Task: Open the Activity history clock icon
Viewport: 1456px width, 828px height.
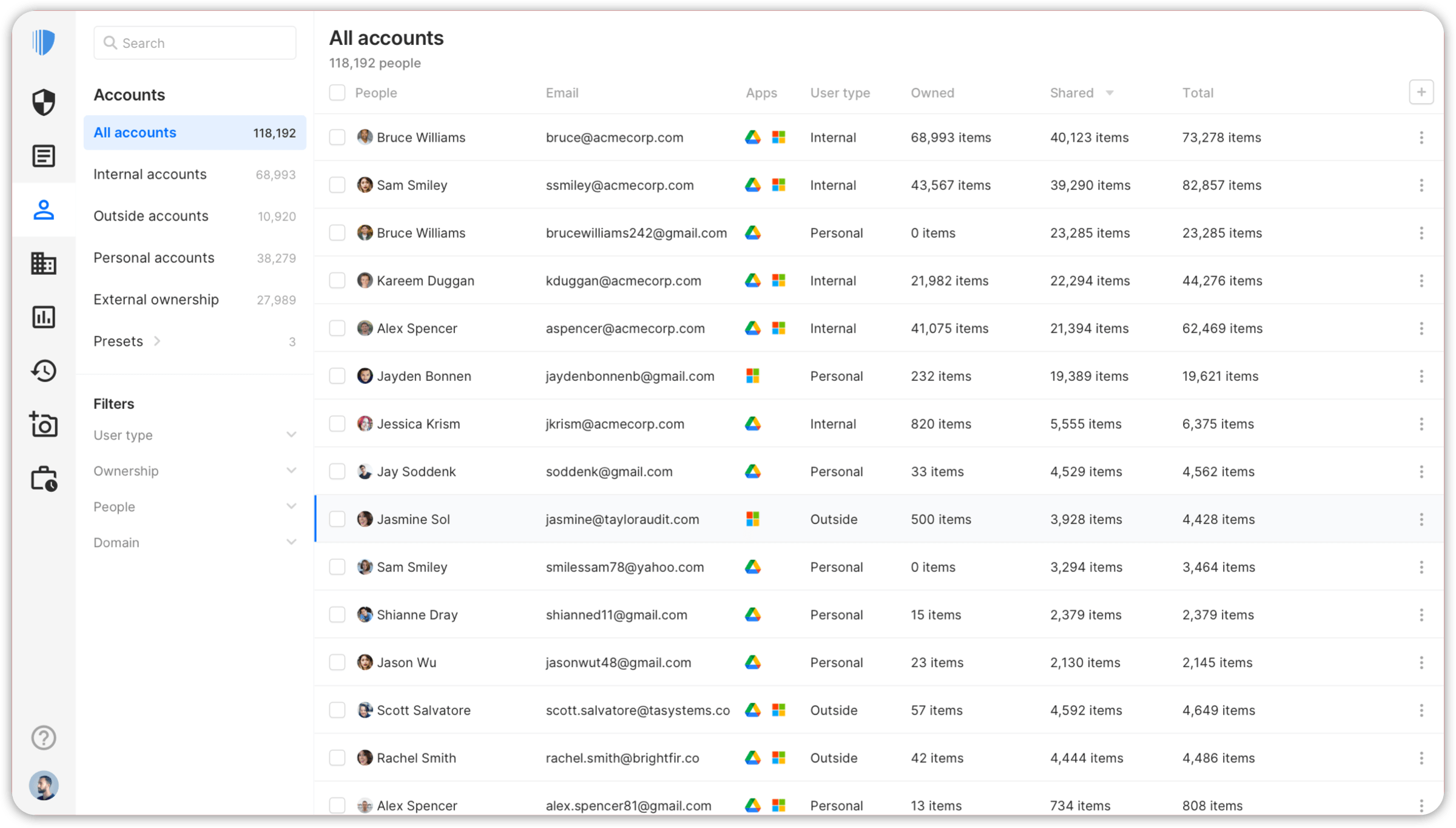Action: point(44,371)
